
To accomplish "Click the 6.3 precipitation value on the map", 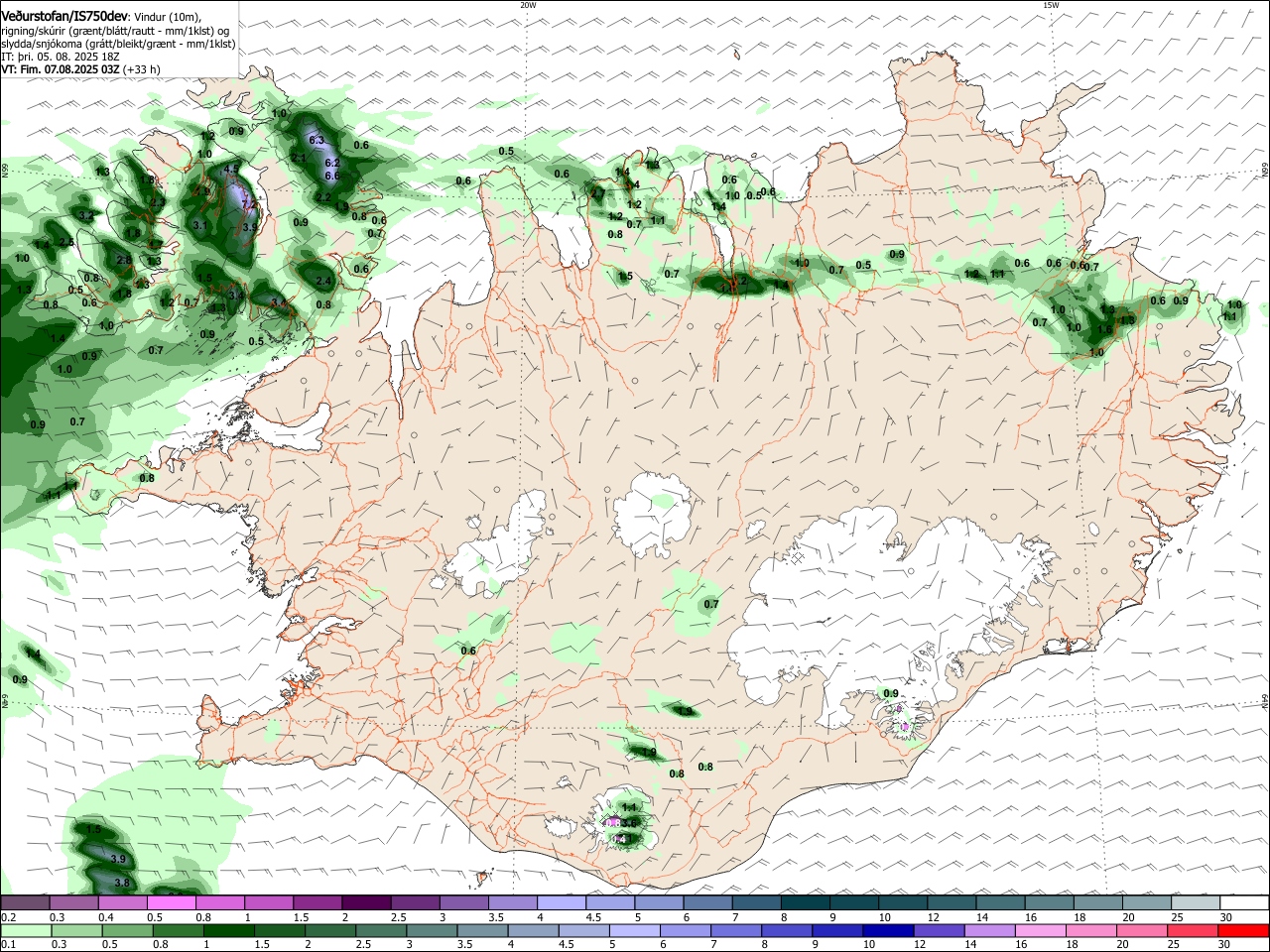I will 317,140.
